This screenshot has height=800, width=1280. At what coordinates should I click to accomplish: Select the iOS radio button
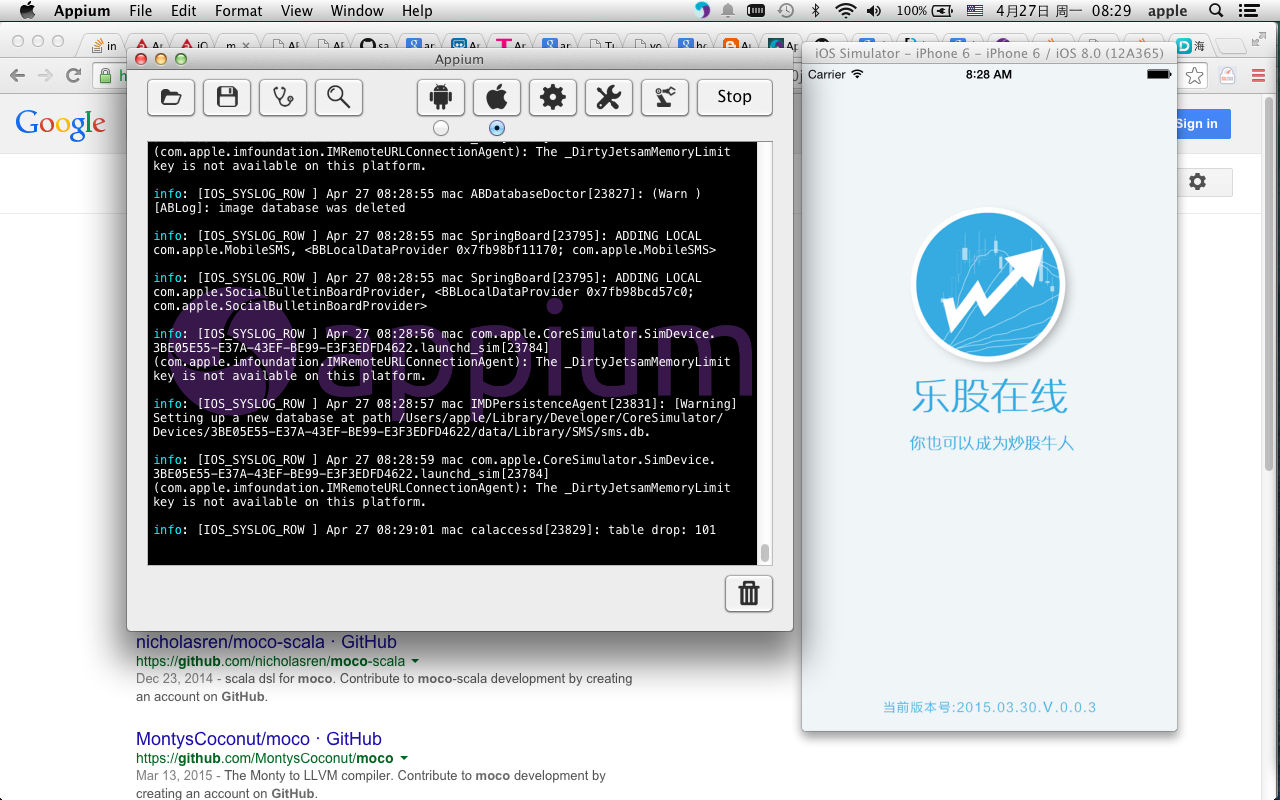pyautogui.click(x=497, y=128)
